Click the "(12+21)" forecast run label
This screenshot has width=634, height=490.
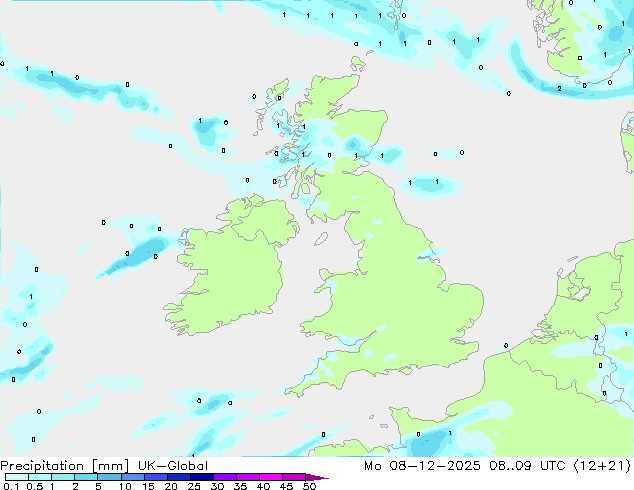[602, 466]
